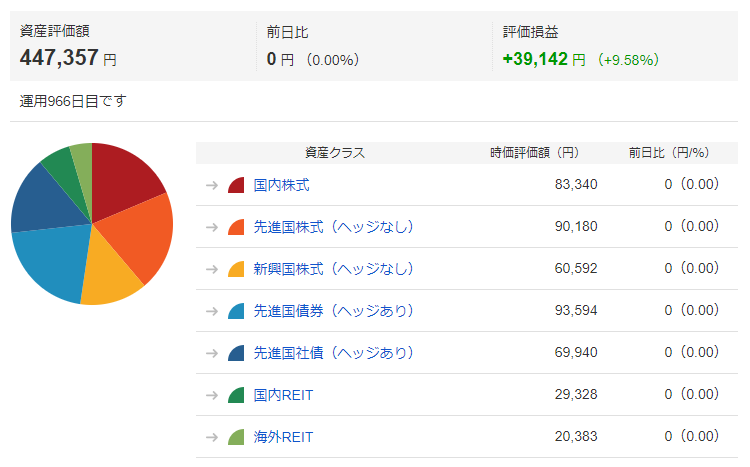This screenshot has height=467, width=750.
Task: Open the 新興国株式(ヘッジなし) link
Action: 333,269
